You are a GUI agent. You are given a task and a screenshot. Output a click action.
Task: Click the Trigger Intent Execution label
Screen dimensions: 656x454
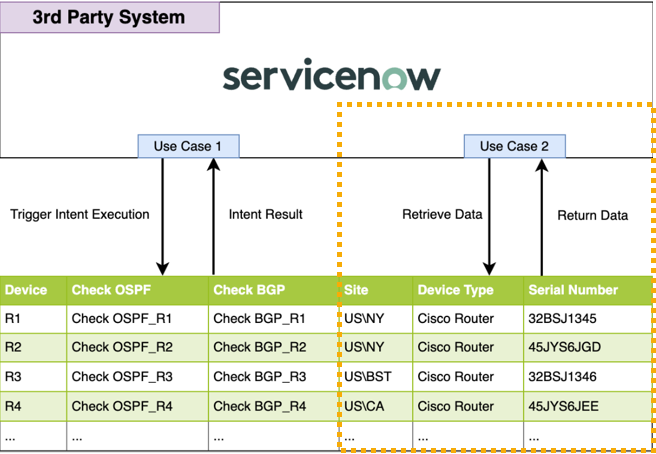[x=80, y=214]
